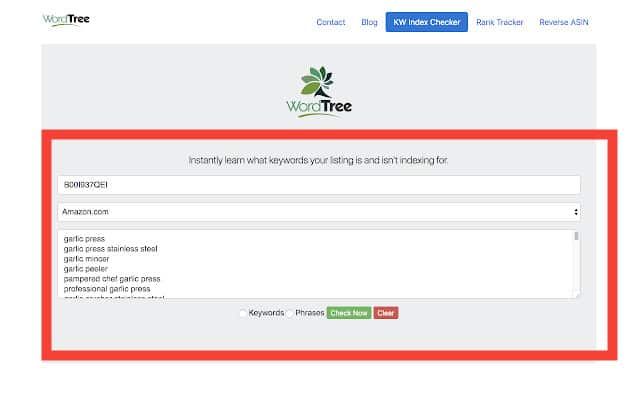Select the Phrases radio button

pyautogui.click(x=290, y=313)
